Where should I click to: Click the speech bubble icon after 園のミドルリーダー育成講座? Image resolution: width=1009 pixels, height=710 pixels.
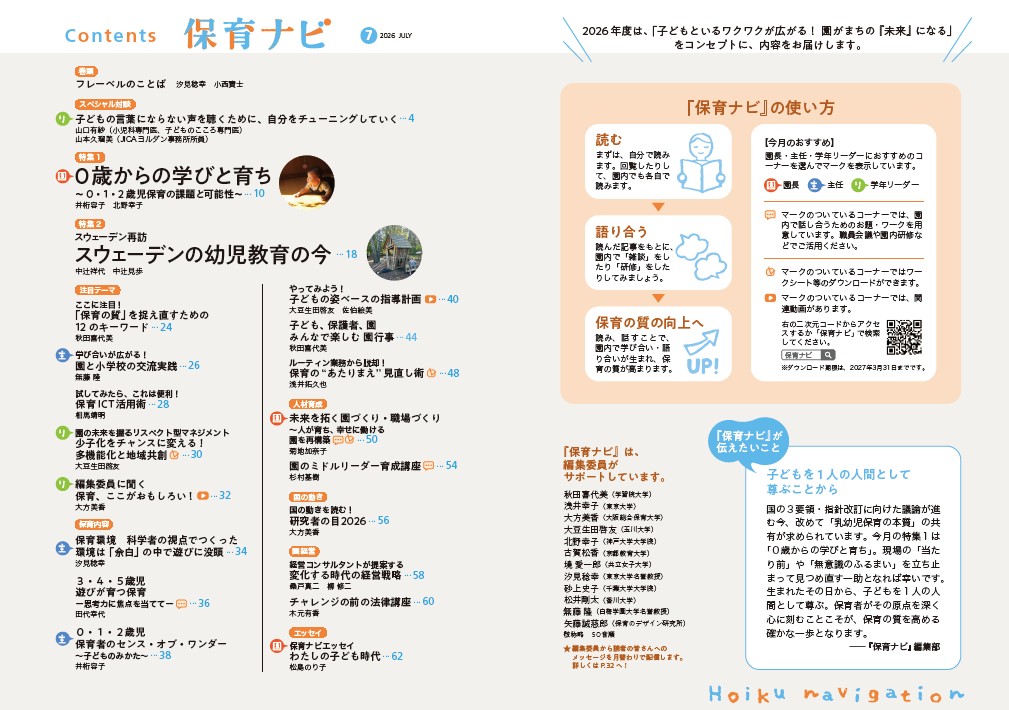(x=429, y=465)
